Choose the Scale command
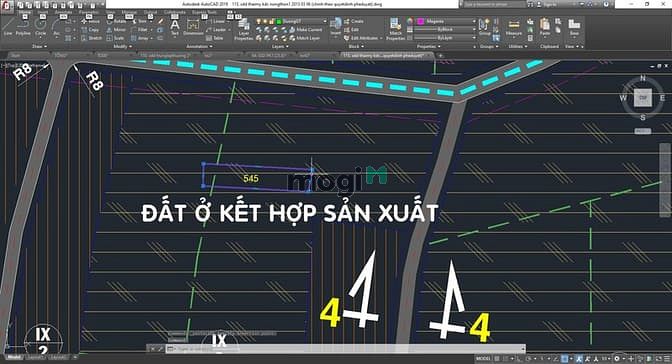Screen dimensions: 672x364 coord(115,38)
